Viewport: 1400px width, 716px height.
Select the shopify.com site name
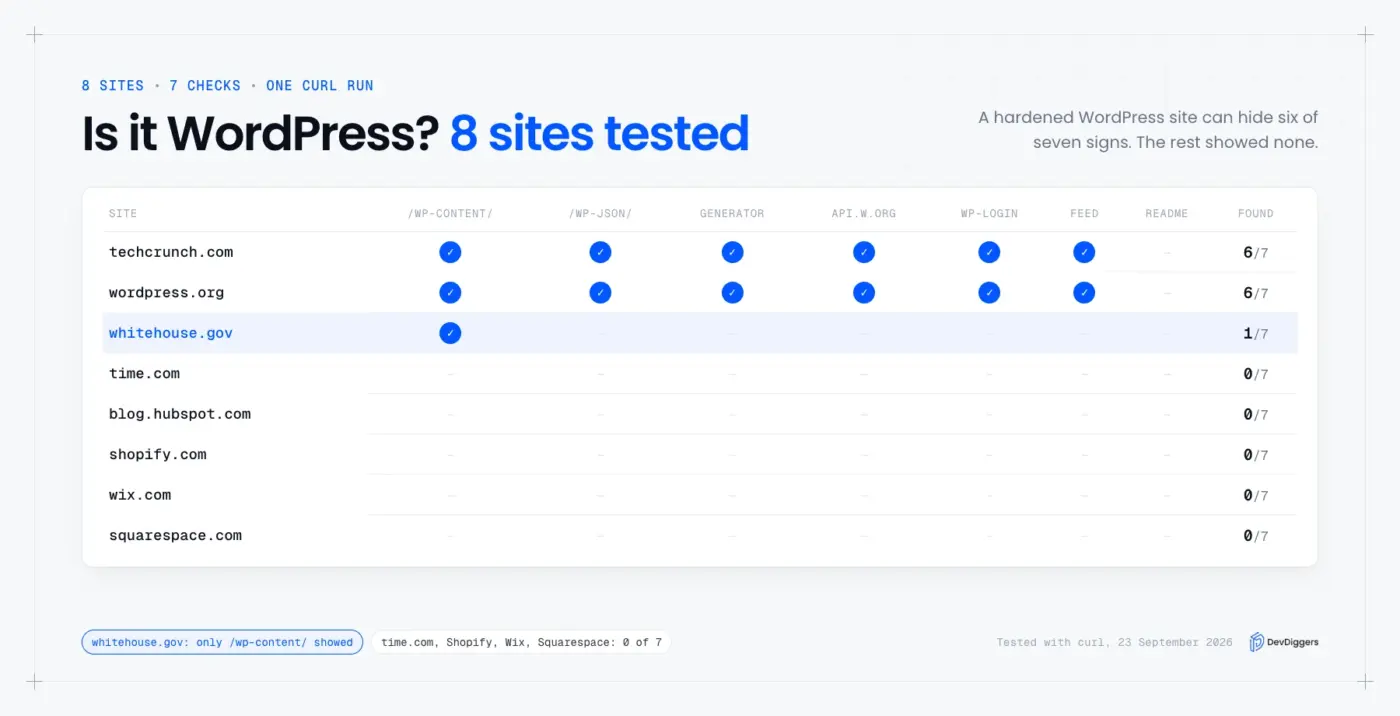point(158,454)
